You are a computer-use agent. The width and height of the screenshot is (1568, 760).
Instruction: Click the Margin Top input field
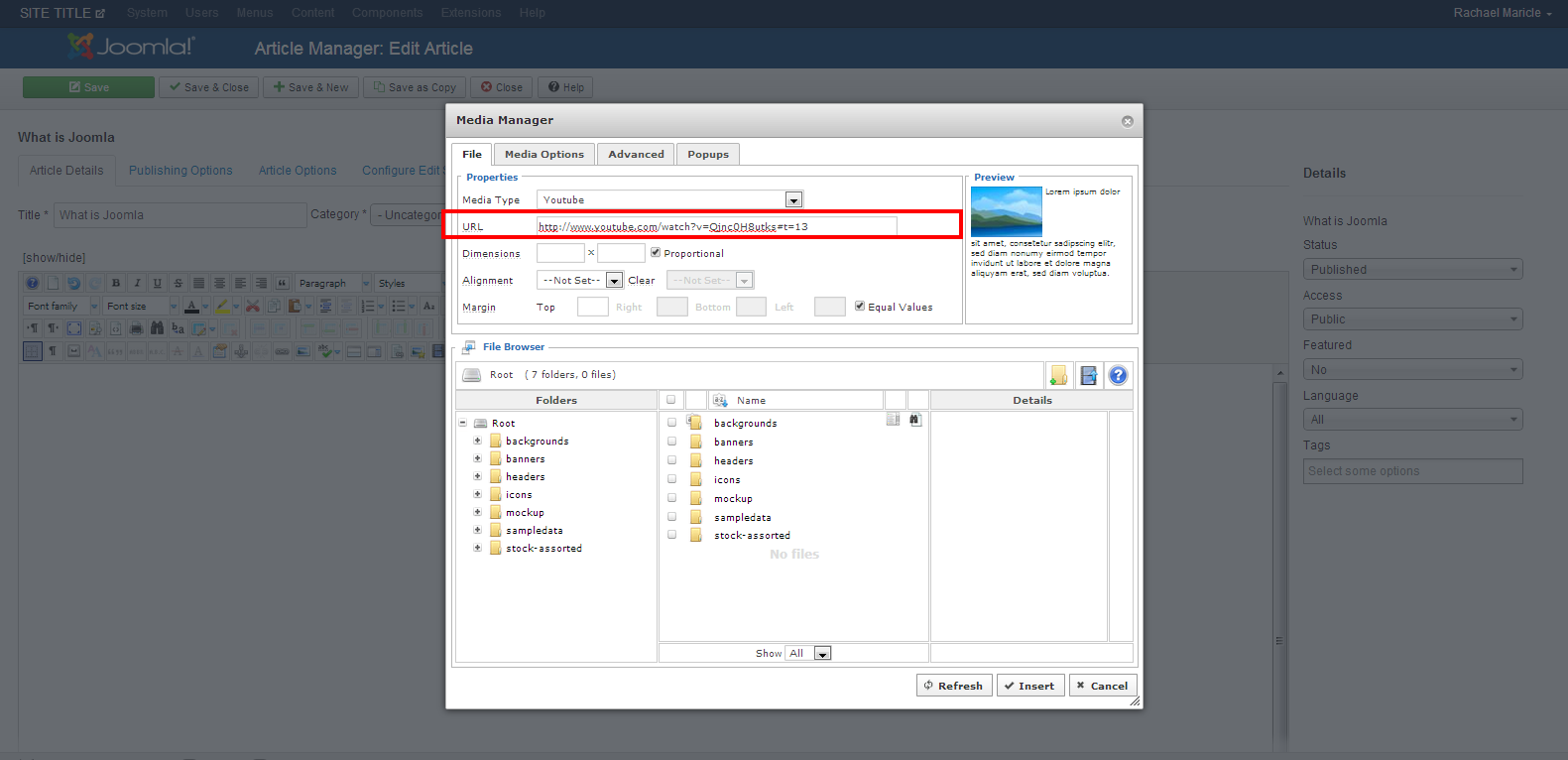point(593,307)
